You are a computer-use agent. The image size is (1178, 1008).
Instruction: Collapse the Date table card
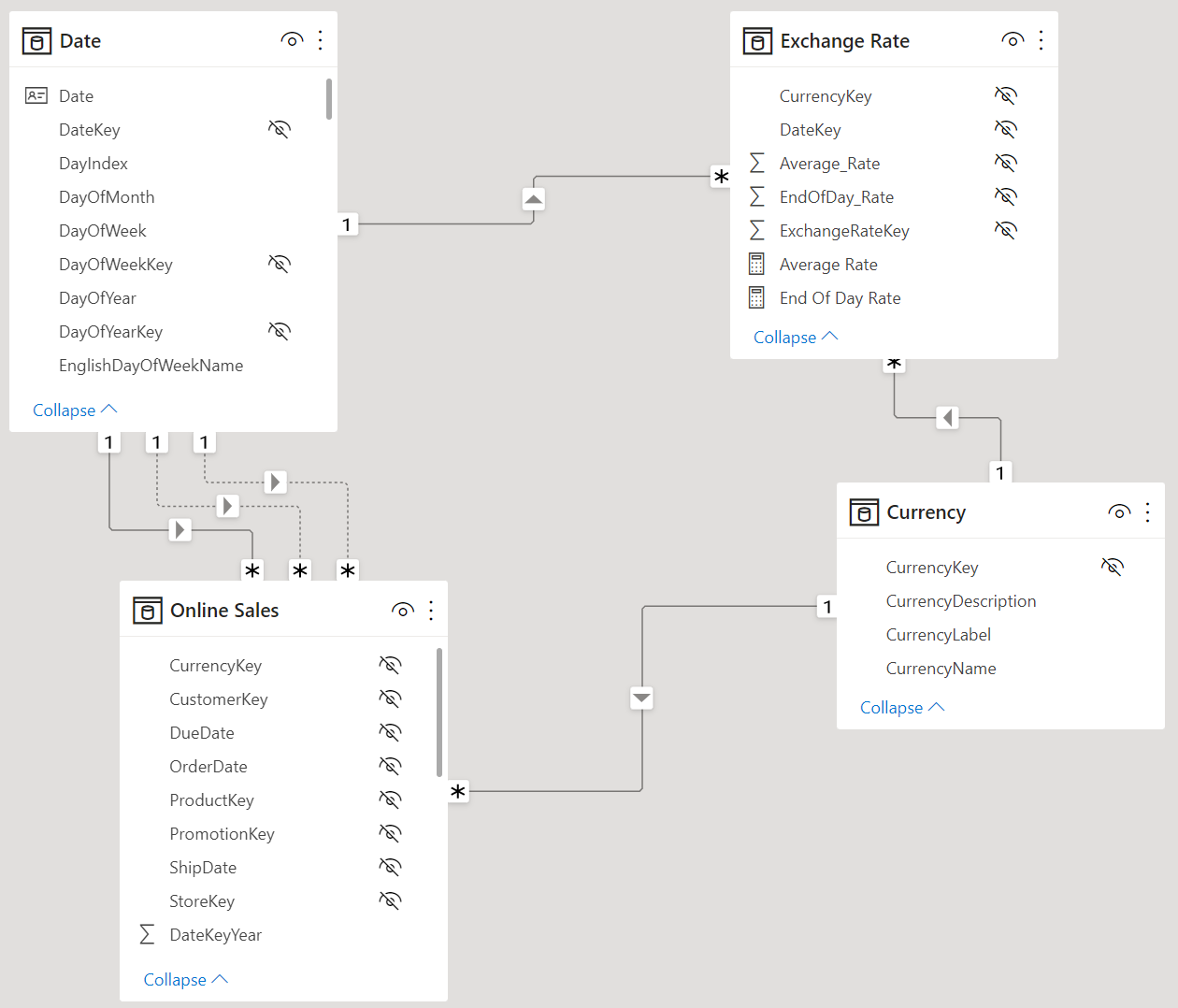75,410
